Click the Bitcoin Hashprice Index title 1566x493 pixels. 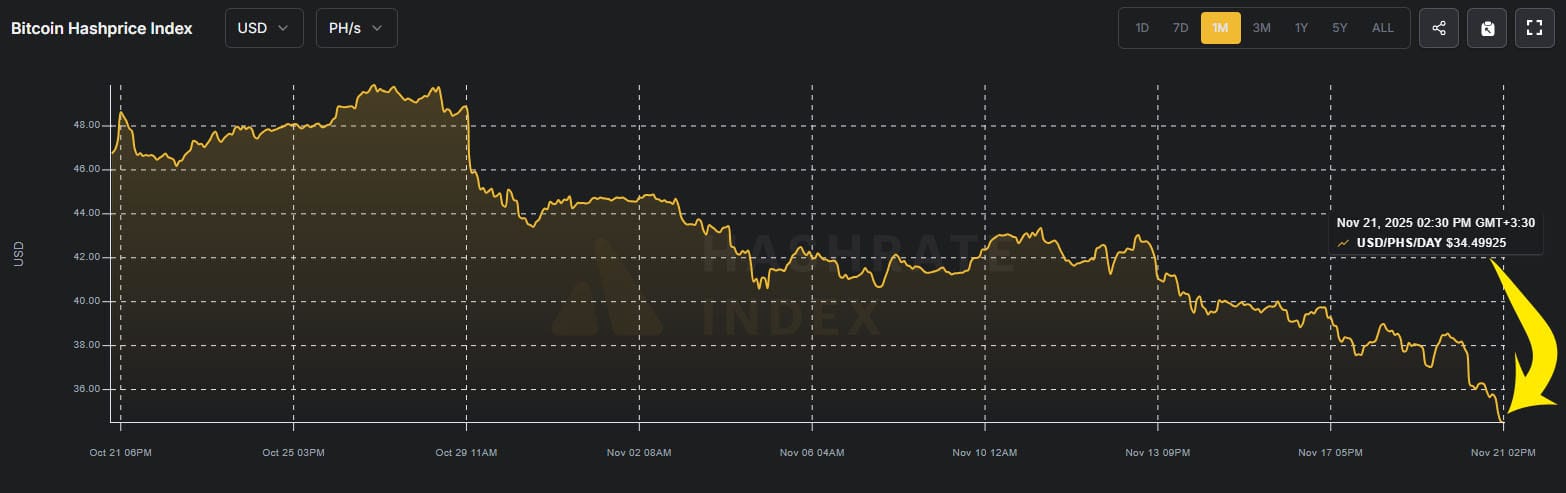click(x=102, y=29)
